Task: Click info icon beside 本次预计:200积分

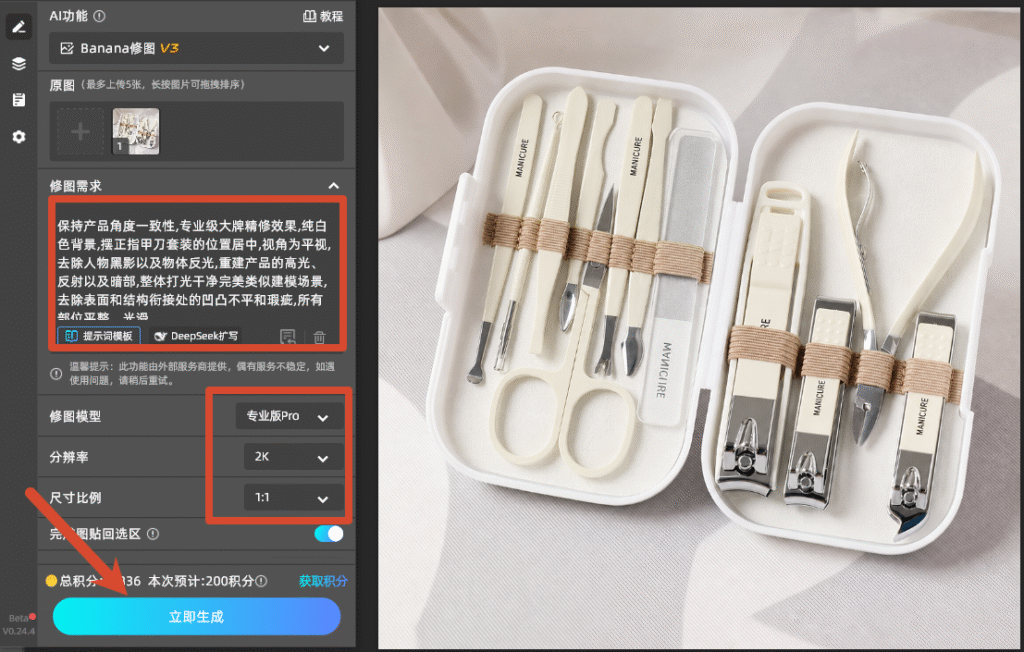Action: 261,581
